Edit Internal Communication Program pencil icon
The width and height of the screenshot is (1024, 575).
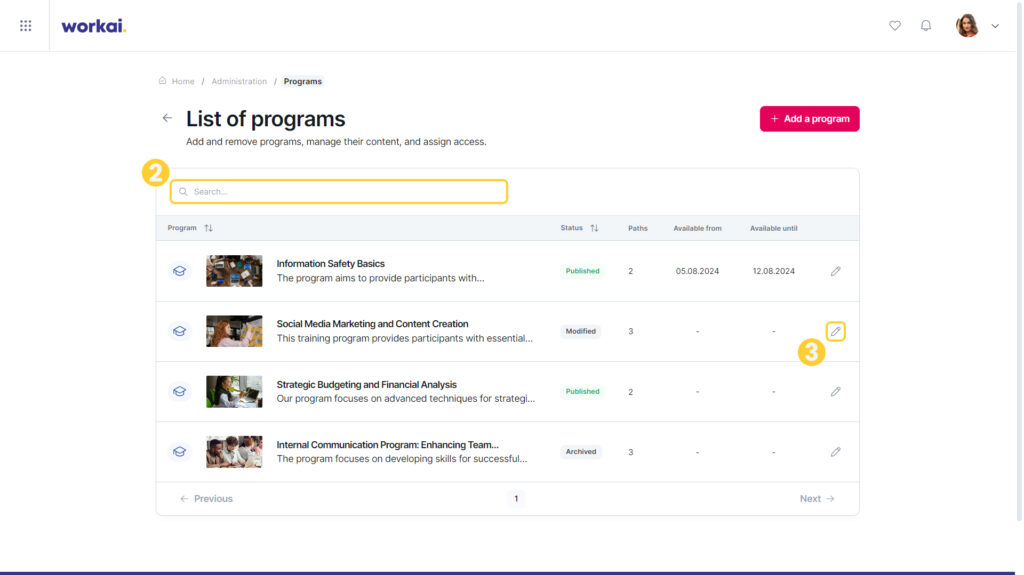(835, 452)
